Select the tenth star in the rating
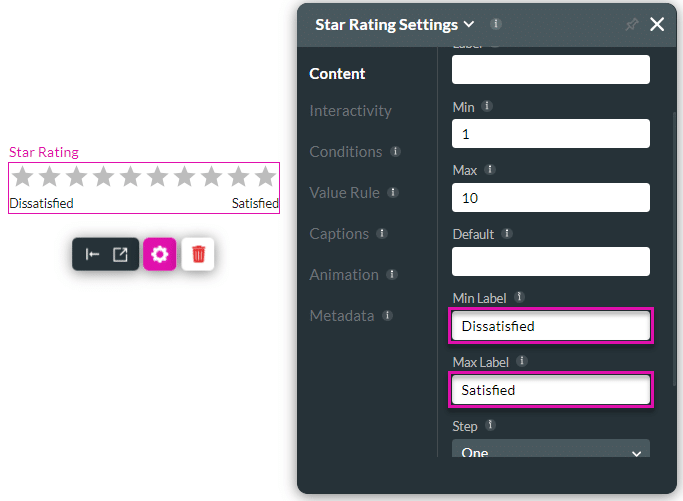 point(265,177)
